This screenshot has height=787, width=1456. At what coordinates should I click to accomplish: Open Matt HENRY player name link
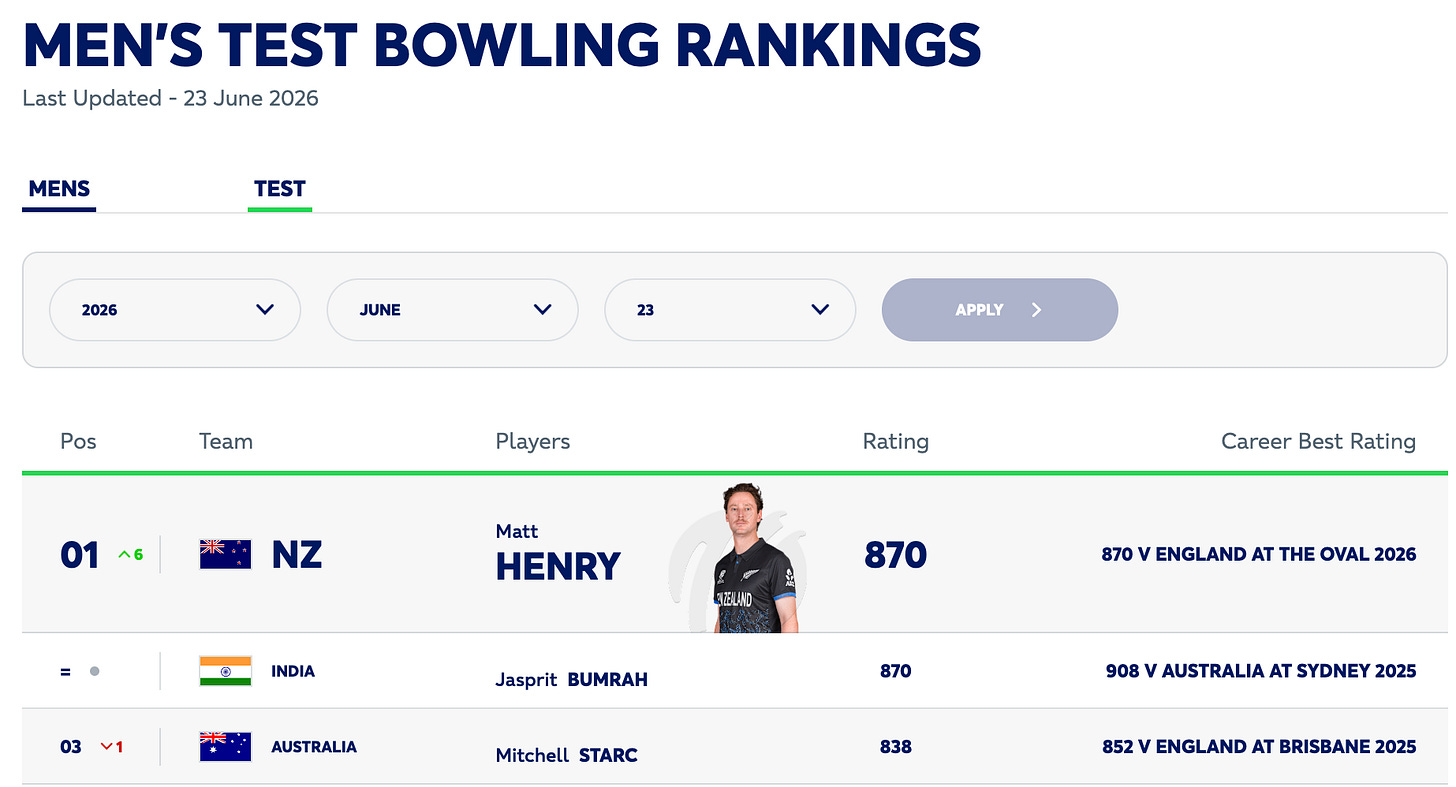click(558, 553)
